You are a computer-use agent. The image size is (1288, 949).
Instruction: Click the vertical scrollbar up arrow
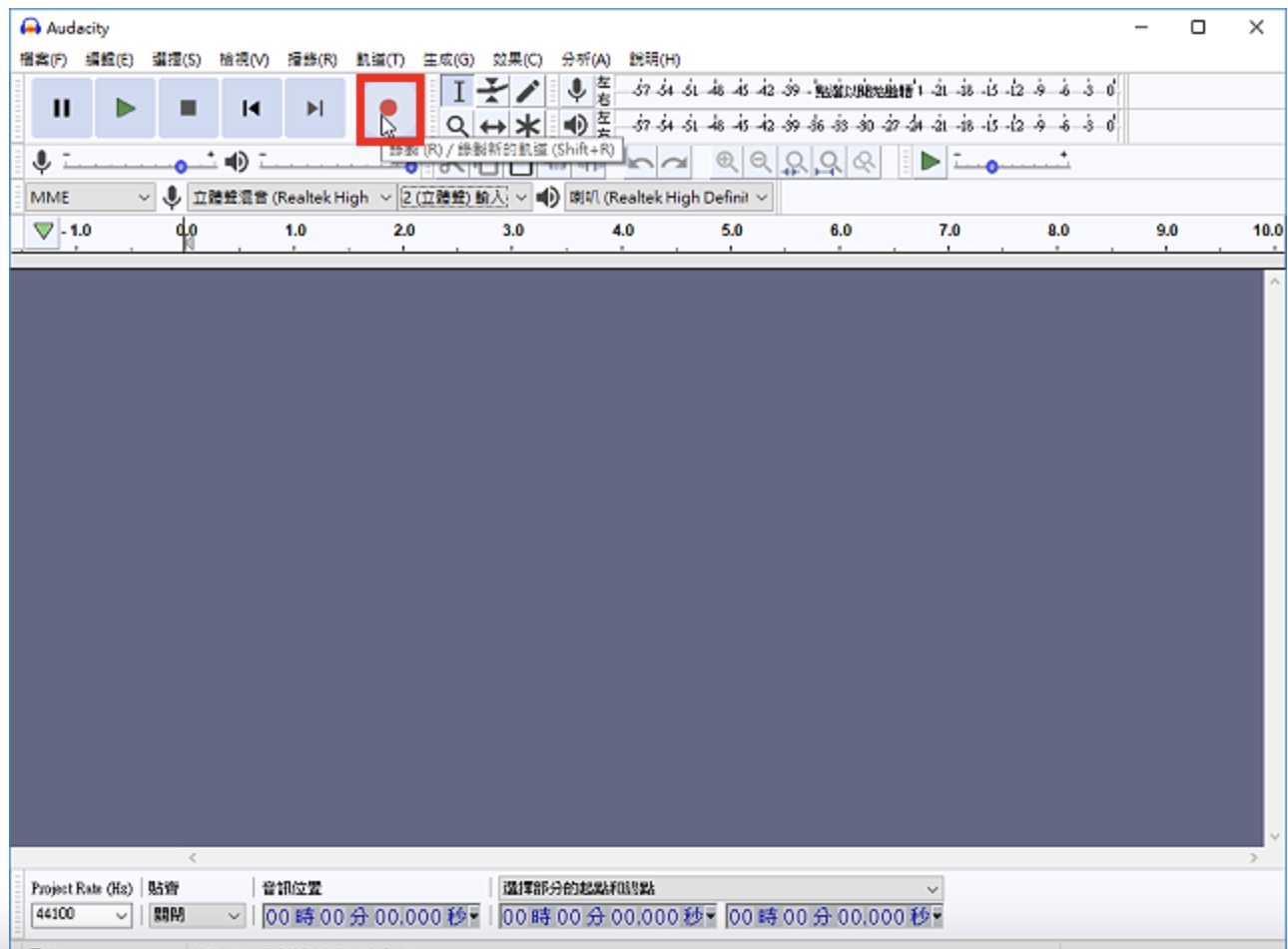click(x=1275, y=283)
